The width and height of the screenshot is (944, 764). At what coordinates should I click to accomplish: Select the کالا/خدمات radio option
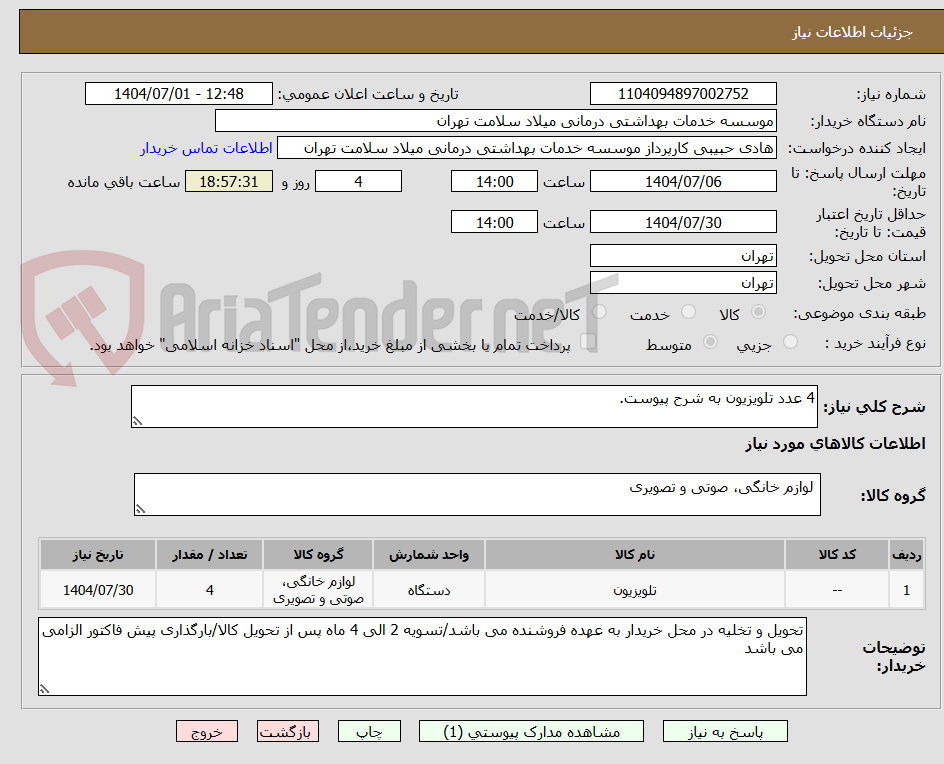coord(598,311)
